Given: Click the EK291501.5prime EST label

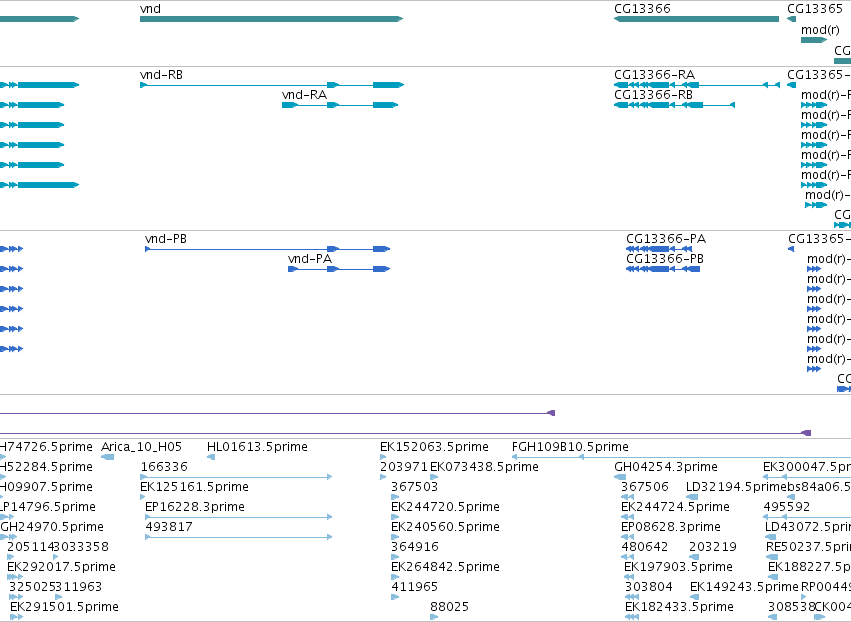Looking at the screenshot, I should point(64,607).
